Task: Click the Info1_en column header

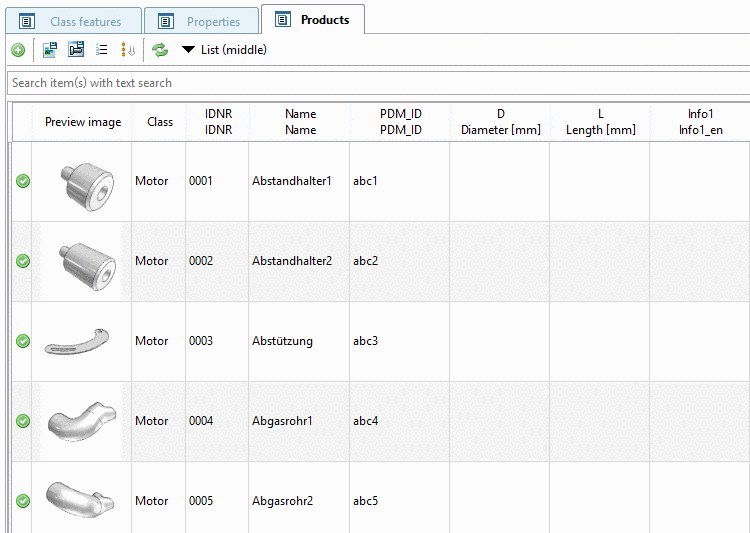Action: point(700,122)
